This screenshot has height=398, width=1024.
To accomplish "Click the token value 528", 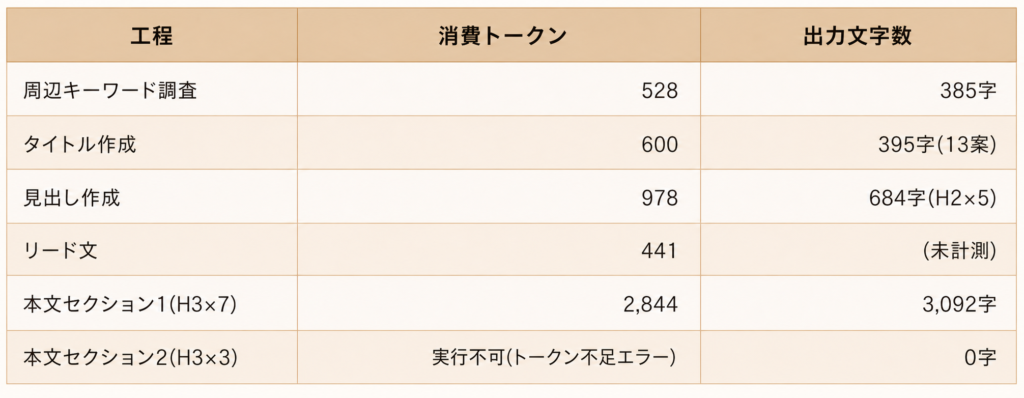I will click(x=660, y=90).
